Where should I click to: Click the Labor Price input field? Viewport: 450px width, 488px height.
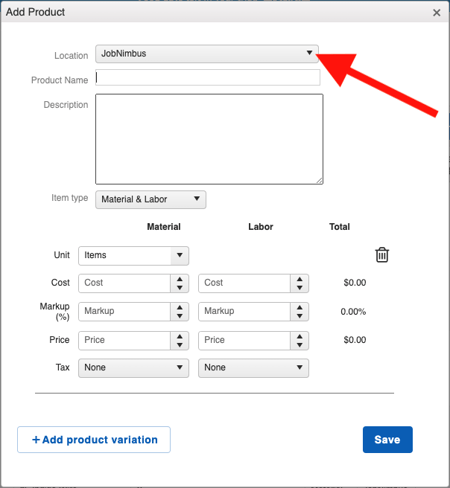244,340
